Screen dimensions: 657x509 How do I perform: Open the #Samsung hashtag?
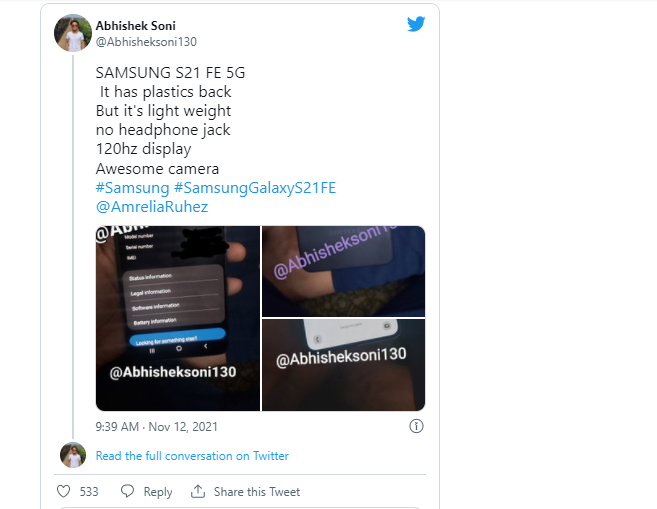[132, 188]
